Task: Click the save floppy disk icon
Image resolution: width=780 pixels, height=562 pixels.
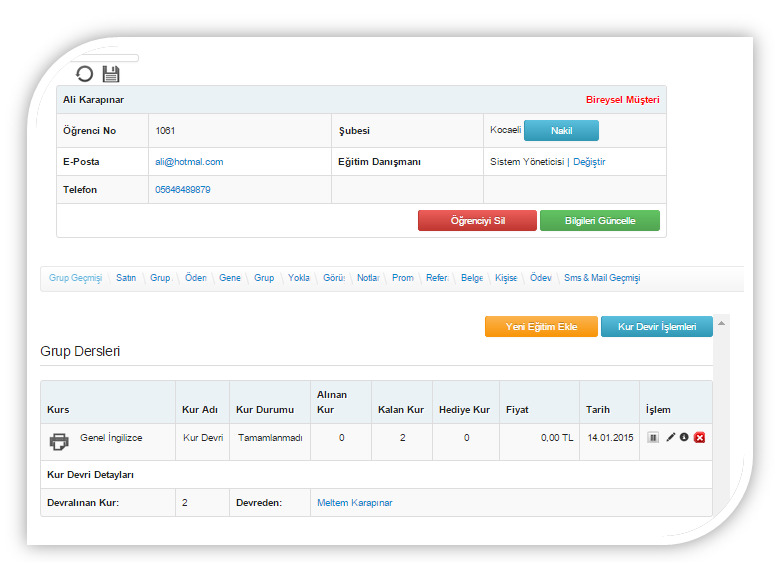Action: (x=111, y=73)
